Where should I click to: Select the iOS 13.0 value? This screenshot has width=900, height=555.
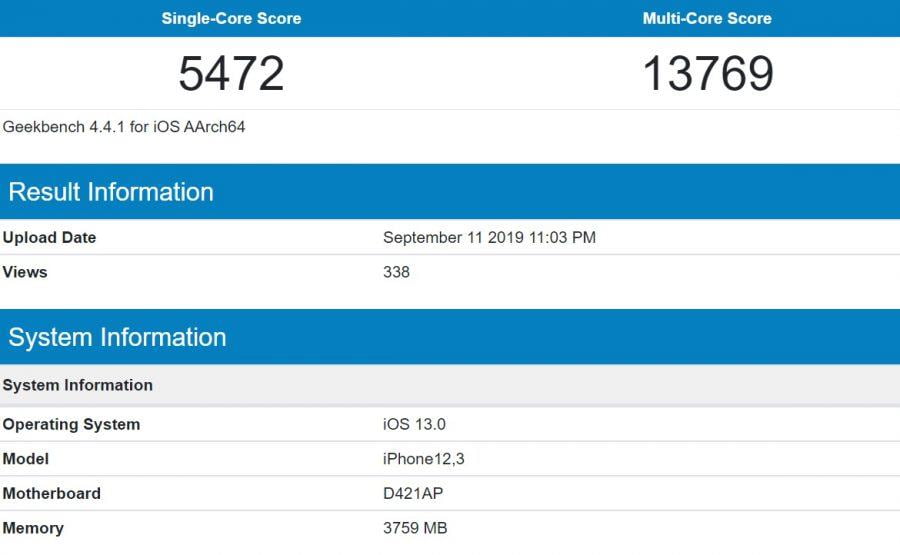(414, 425)
